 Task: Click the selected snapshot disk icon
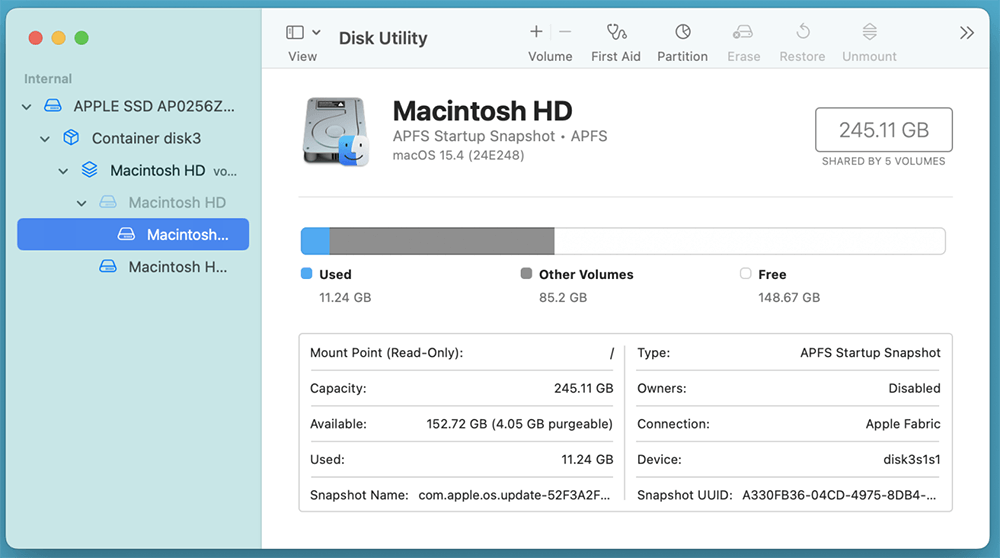click(126, 234)
